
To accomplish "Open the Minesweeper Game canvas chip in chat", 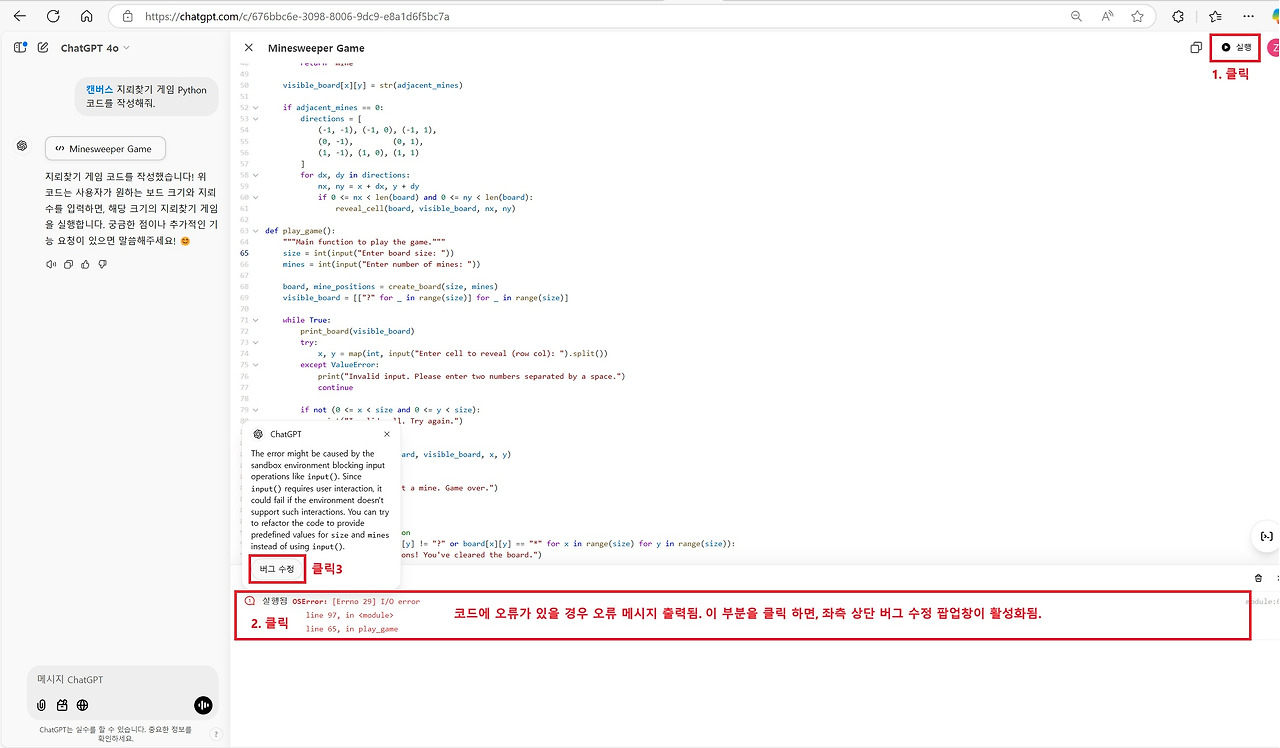I will (105, 149).
